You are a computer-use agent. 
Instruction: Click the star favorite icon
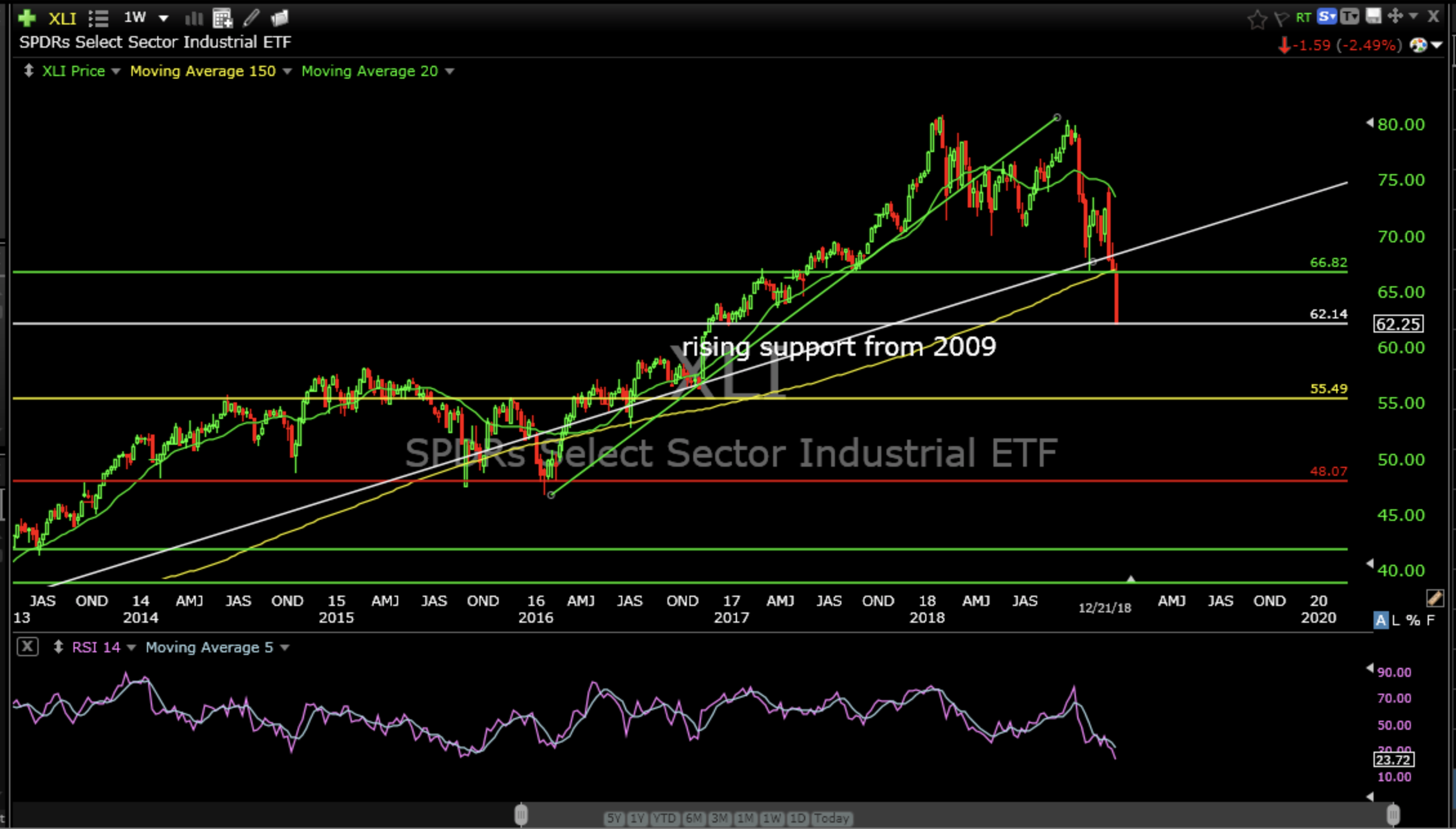click(1256, 19)
